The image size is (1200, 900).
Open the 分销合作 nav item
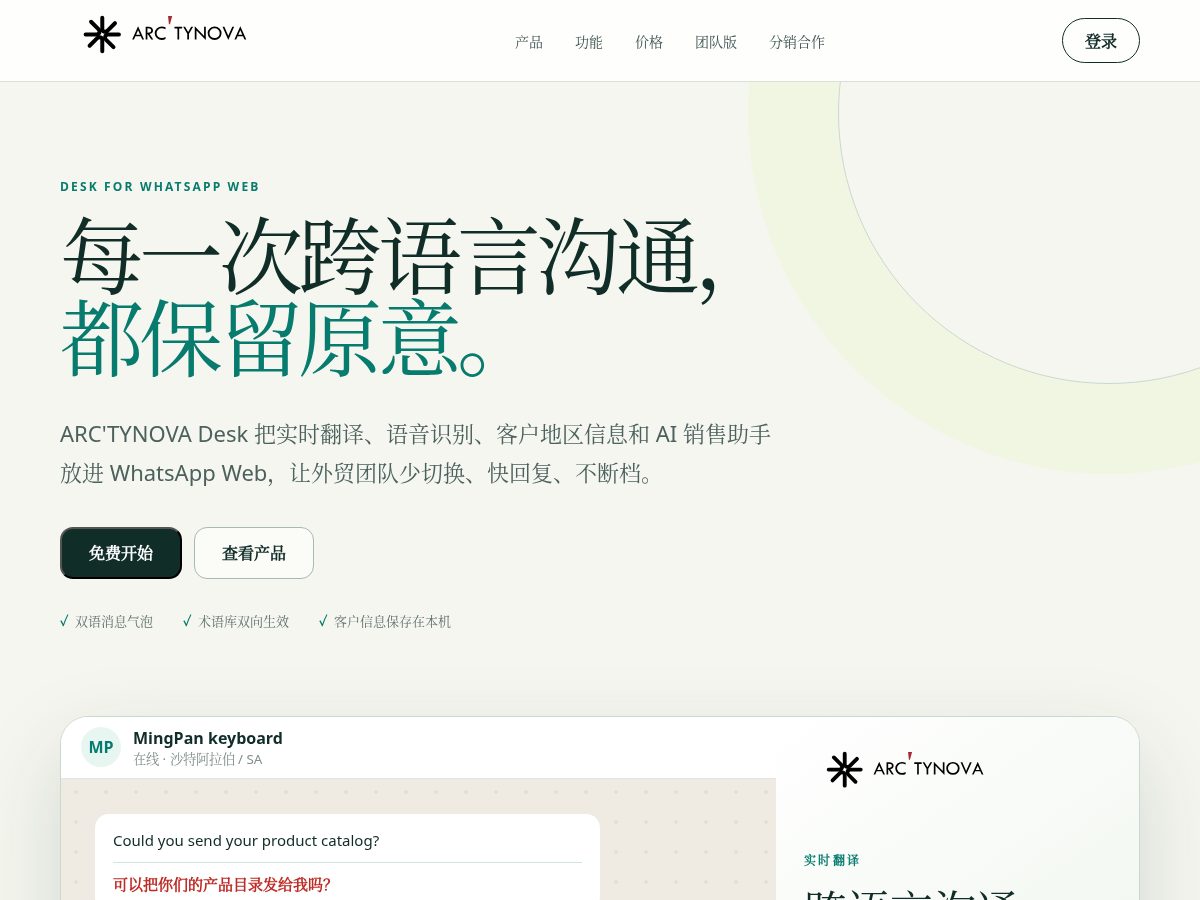point(797,42)
